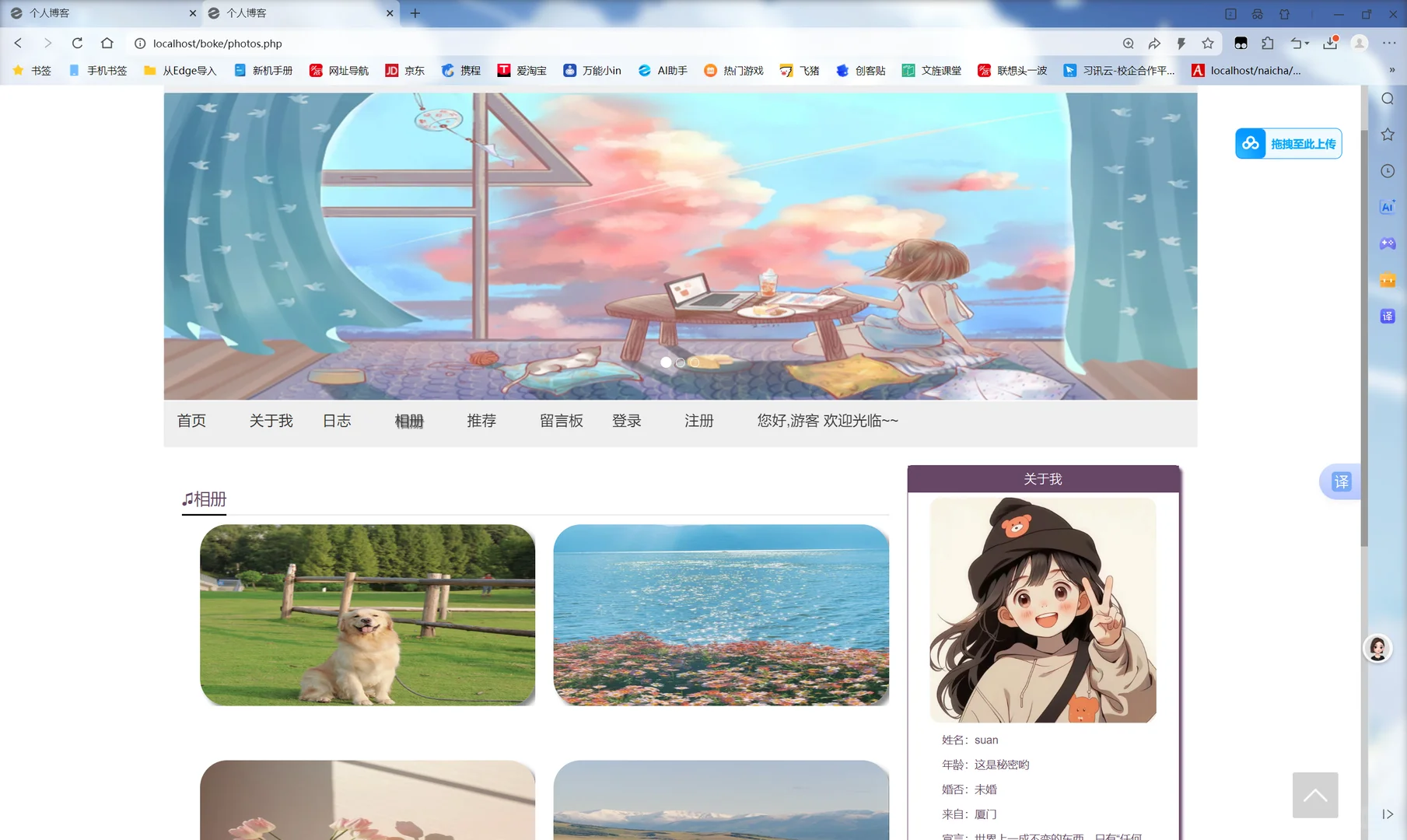Viewport: 1407px width, 840px height.
Task: Open the golden retriever photo thumbnail
Action: (x=367, y=614)
